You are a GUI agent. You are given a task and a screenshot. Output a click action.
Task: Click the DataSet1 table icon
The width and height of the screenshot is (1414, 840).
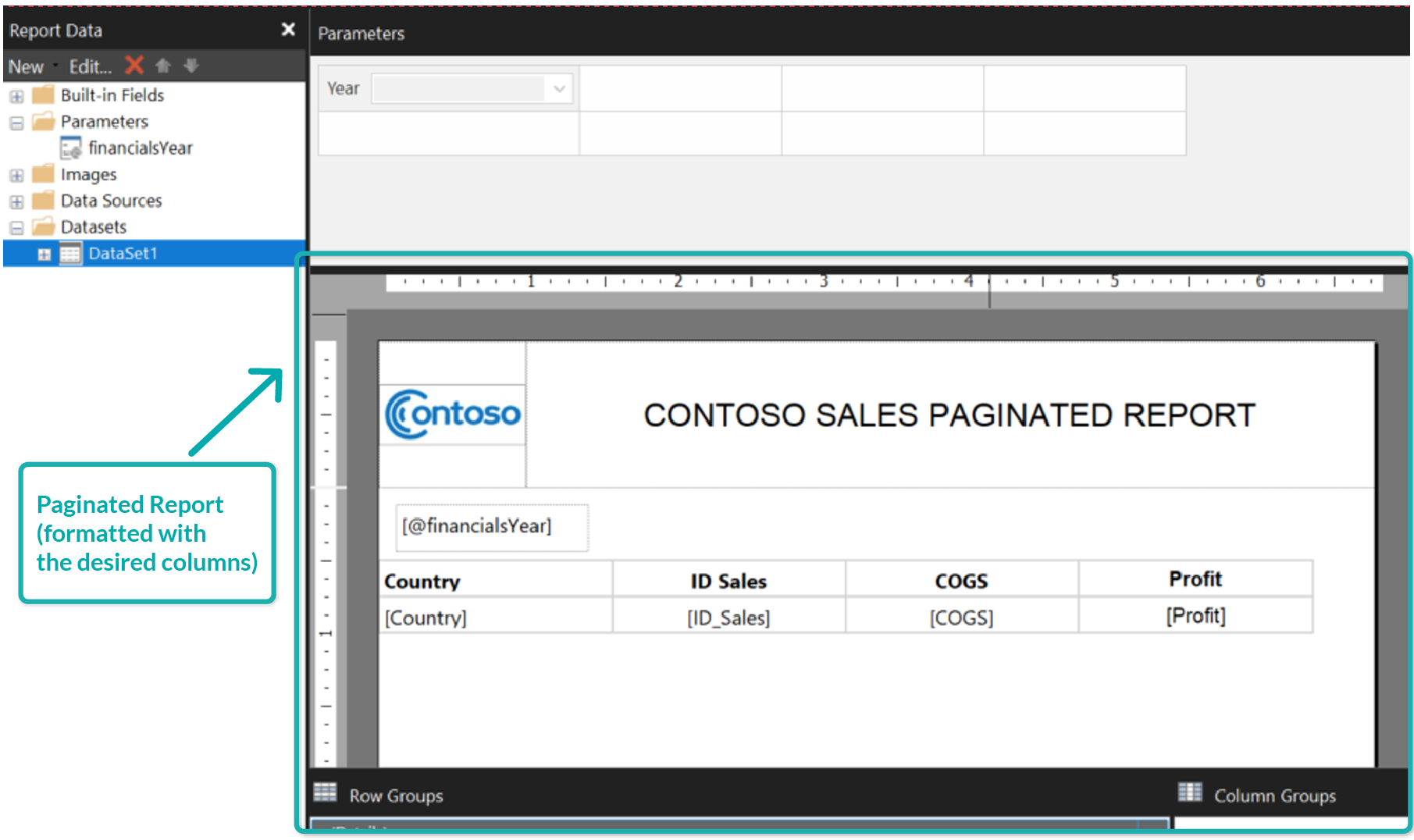pos(71,254)
